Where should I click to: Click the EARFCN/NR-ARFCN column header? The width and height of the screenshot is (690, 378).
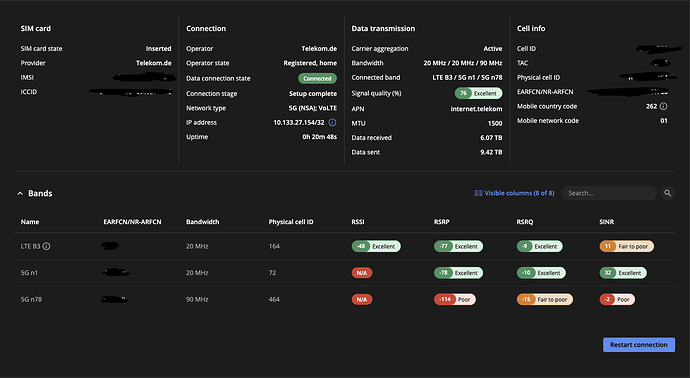tap(132, 222)
